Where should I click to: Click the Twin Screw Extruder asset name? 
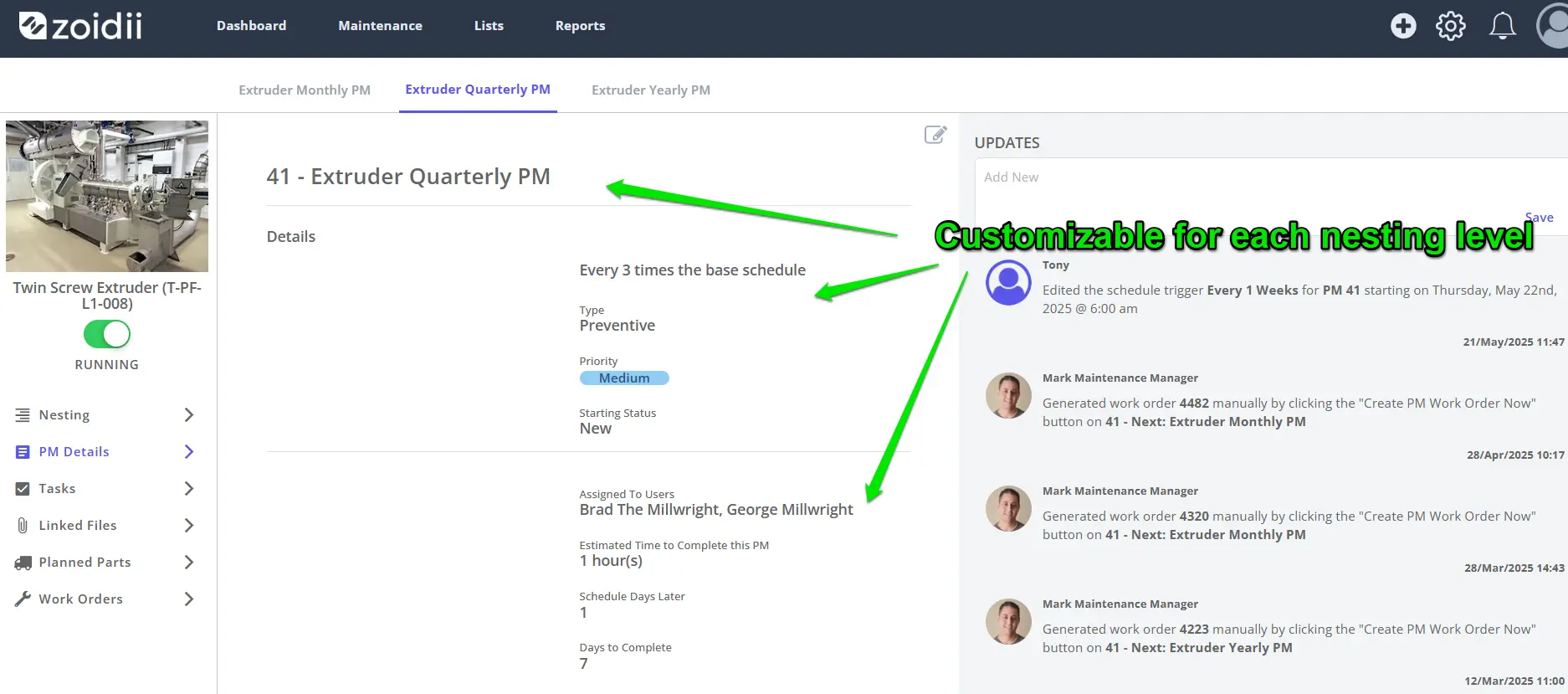tap(107, 296)
